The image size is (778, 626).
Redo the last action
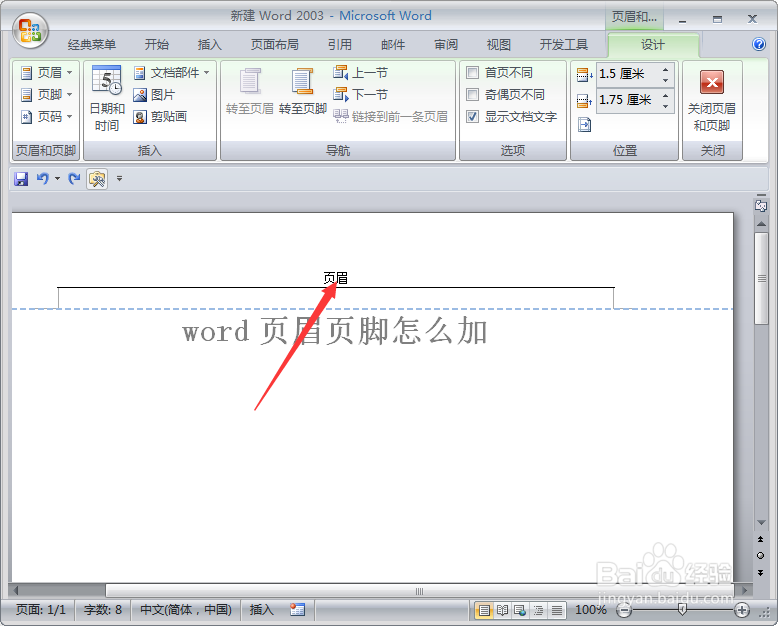click(x=74, y=179)
